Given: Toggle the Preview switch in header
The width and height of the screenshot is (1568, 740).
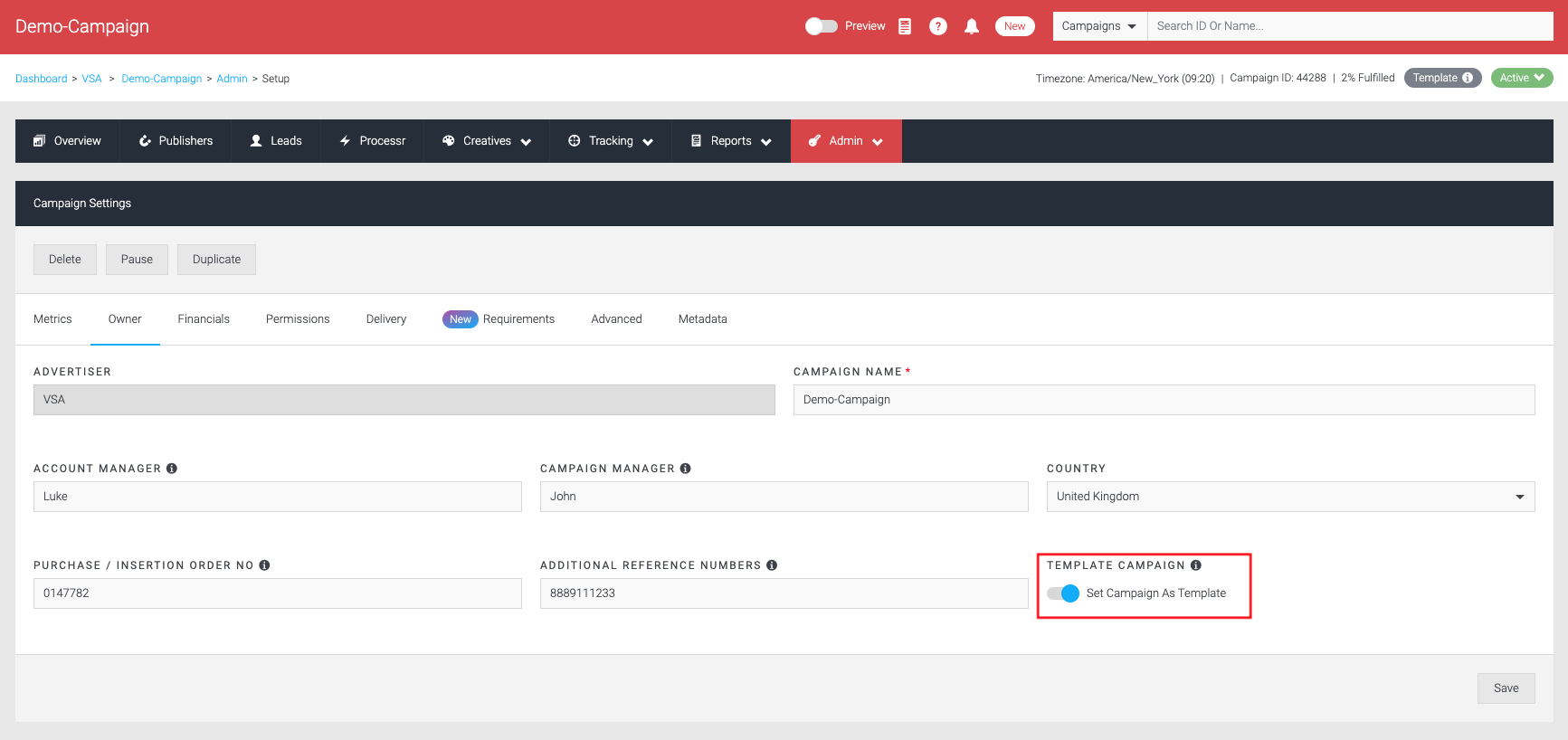Looking at the screenshot, I should click(x=822, y=26).
